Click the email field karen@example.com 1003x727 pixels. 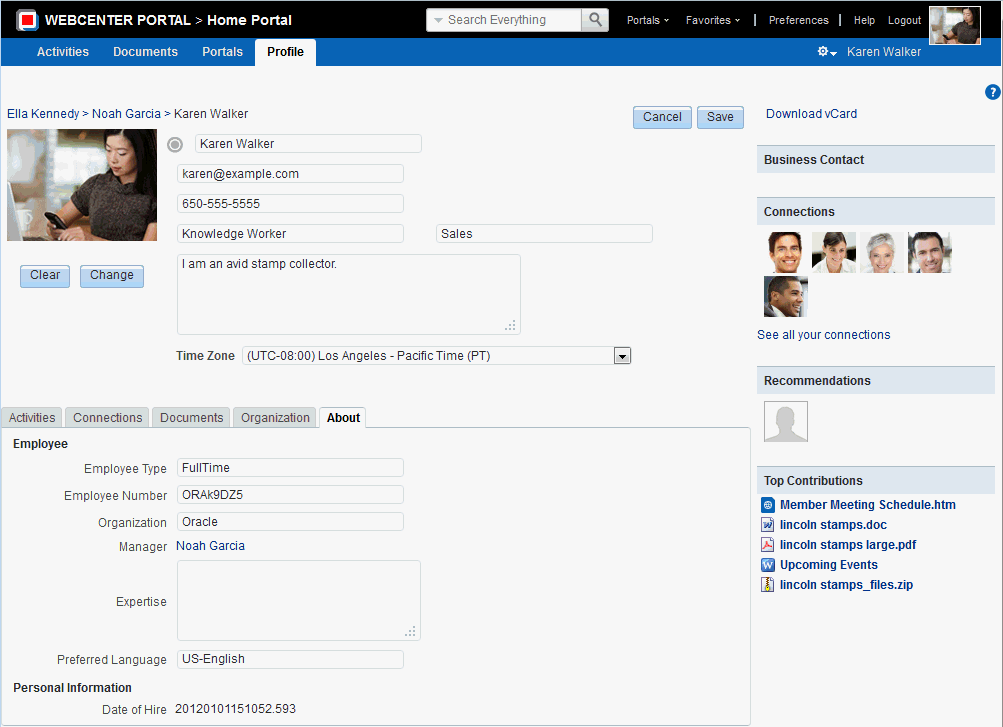click(290, 174)
